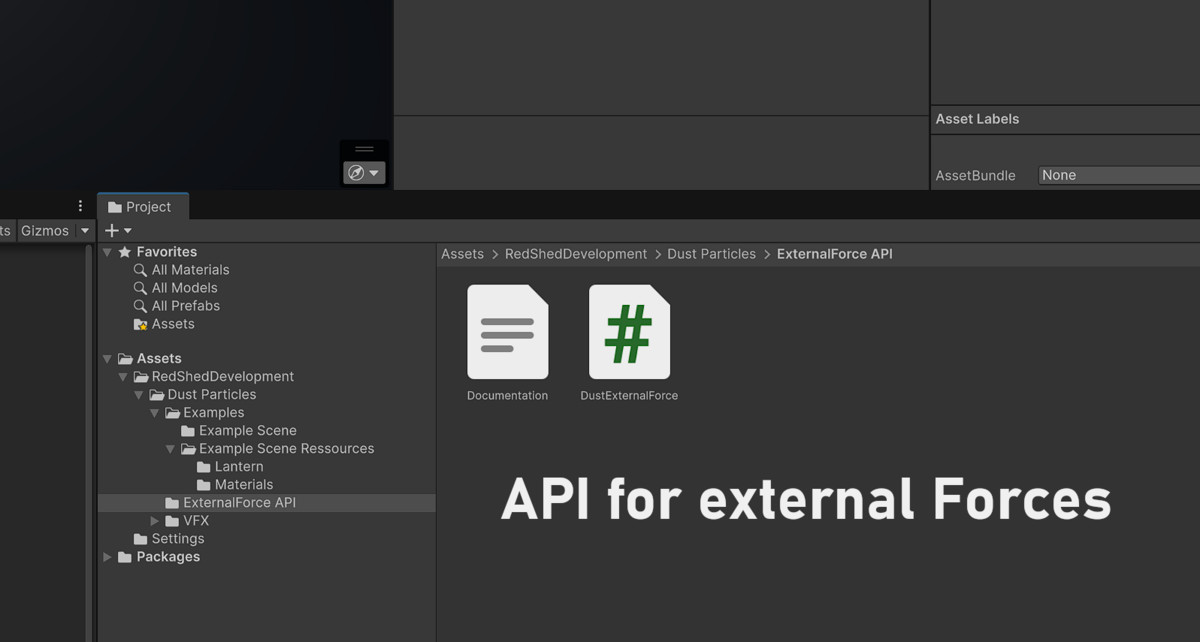Select the Dust Particles folder in the tree
This screenshot has width=1200, height=642.
pos(212,394)
